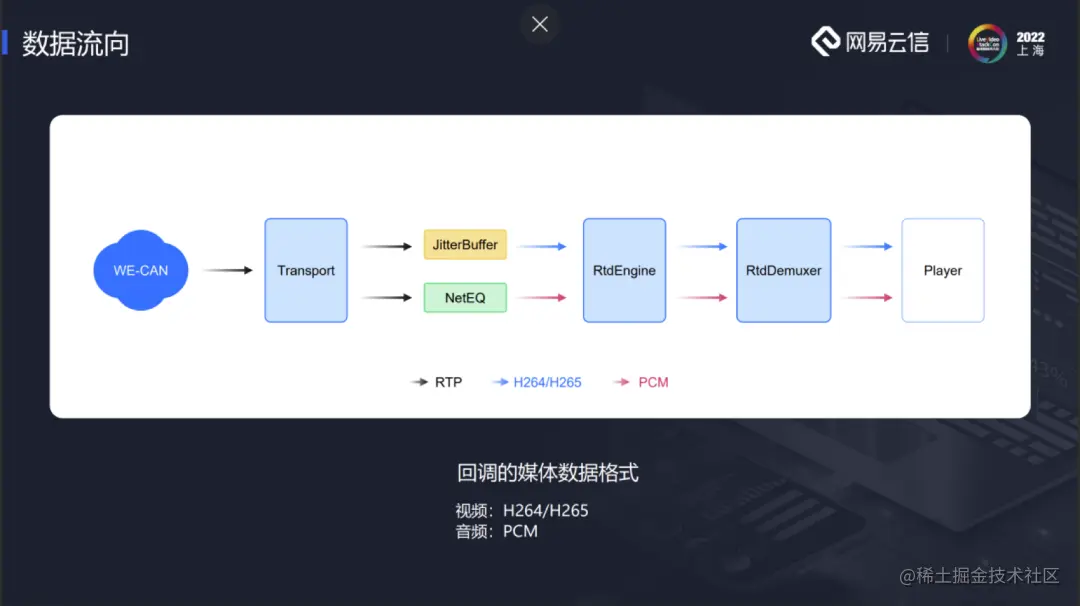The height and width of the screenshot is (606, 1080).
Task: Click the black arrow icon beside RTP legend
Action: tap(419, 382)
